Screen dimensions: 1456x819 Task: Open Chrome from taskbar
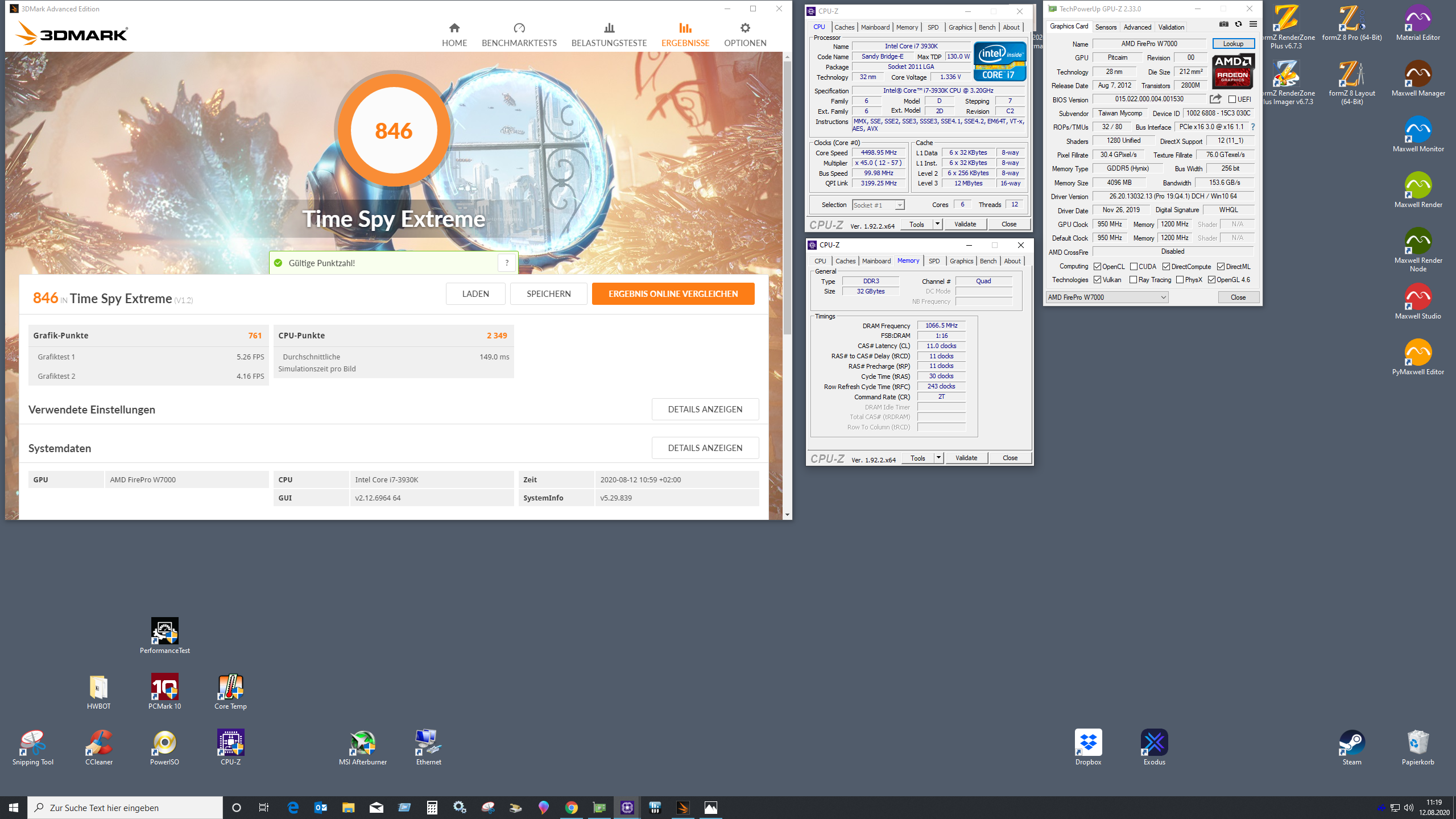(571, 808)
